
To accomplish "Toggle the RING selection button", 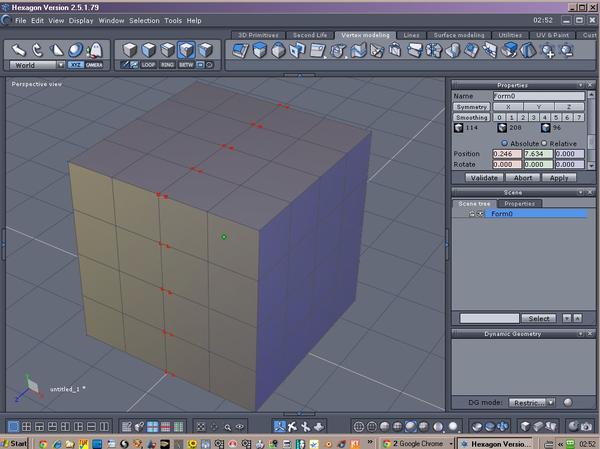I will pyautogui.click(x=167, y=65).
